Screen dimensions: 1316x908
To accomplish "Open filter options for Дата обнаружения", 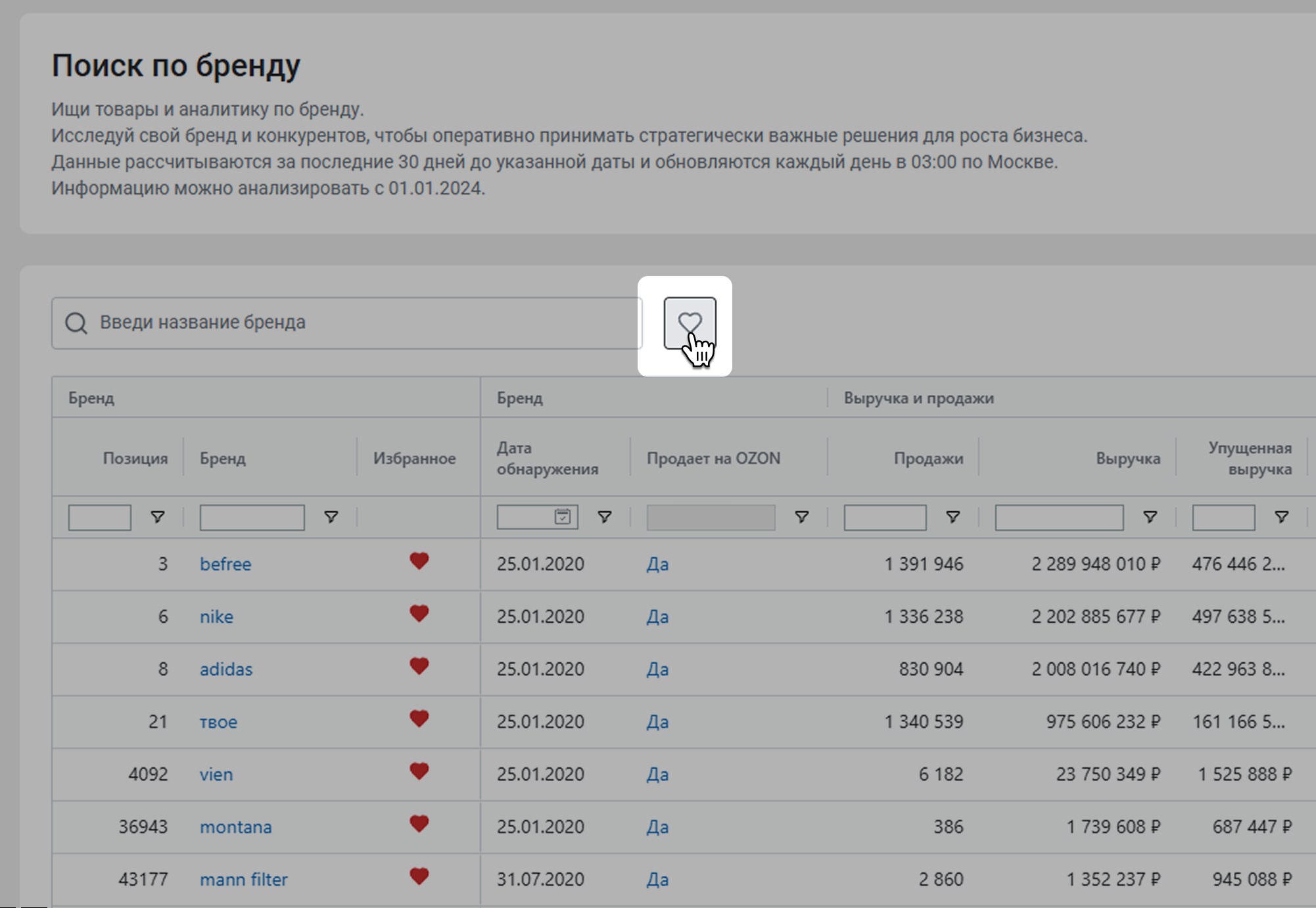I will [x=605, y=517].
